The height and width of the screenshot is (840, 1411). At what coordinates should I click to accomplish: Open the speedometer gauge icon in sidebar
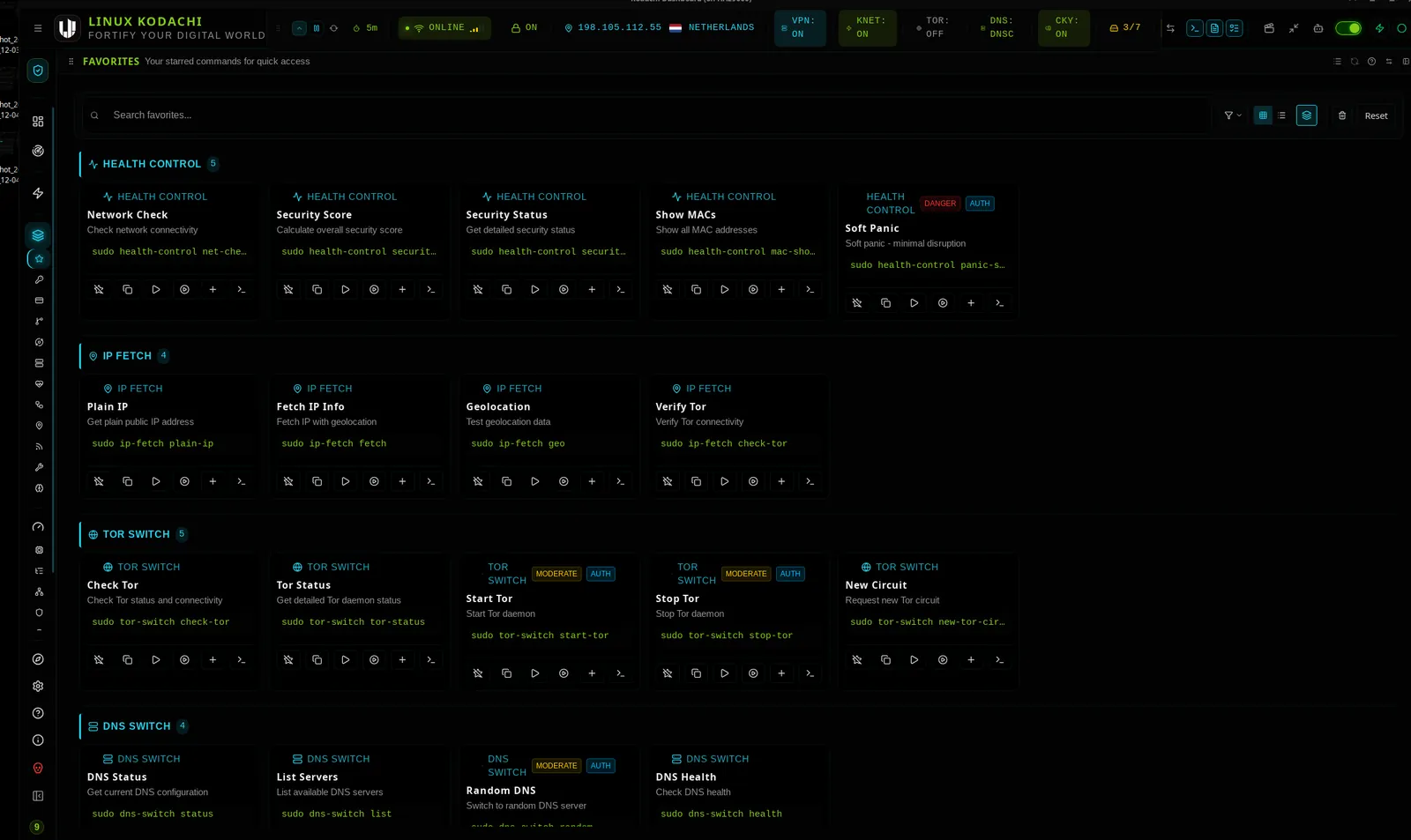[38, 527]
